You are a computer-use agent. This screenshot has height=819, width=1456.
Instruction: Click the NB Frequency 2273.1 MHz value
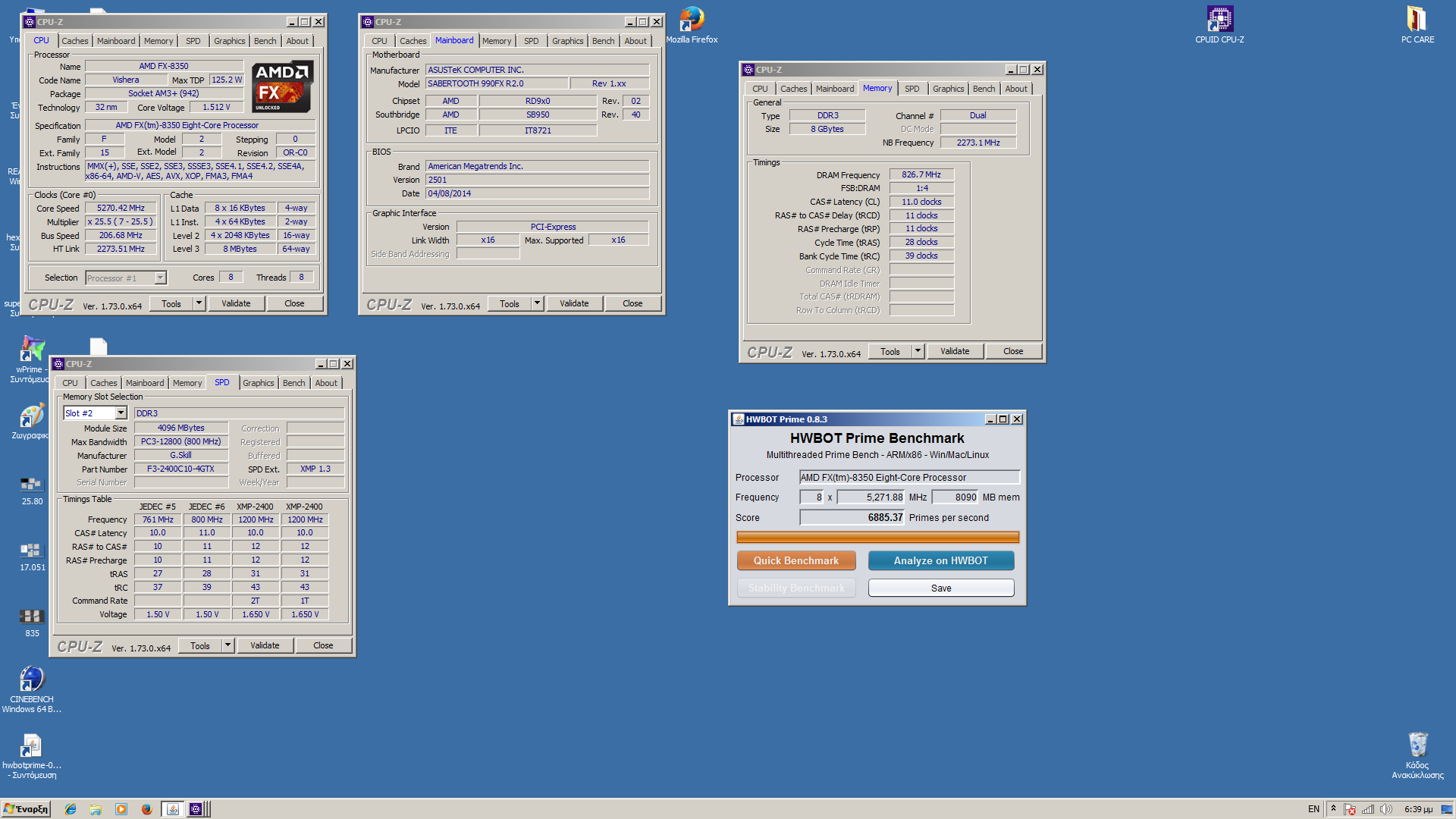coord(978,143)
